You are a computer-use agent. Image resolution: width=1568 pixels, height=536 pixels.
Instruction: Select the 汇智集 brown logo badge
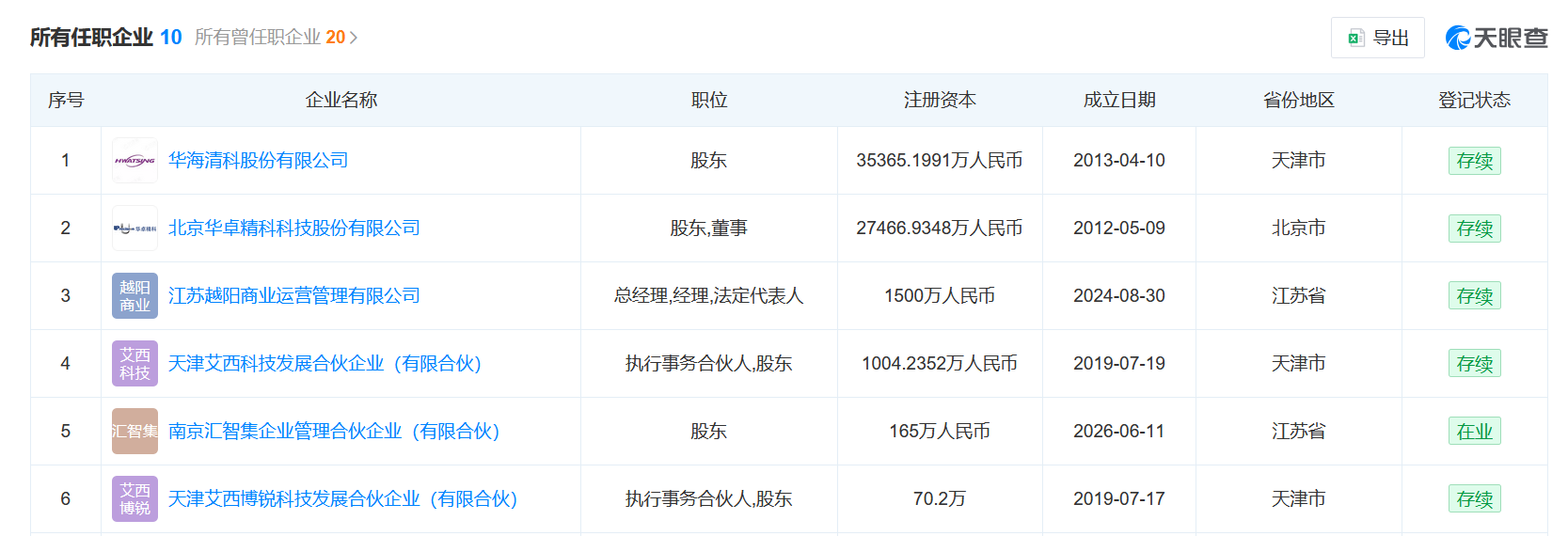(135, 432)
